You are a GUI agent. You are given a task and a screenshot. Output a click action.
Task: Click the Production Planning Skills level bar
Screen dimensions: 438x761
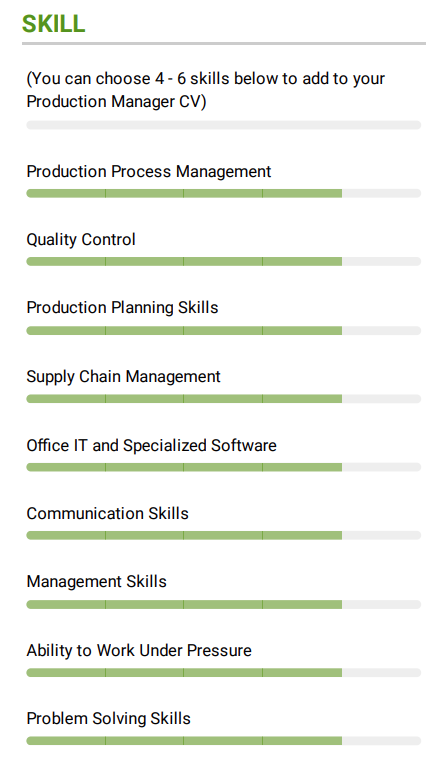click(x=223, y=331)
